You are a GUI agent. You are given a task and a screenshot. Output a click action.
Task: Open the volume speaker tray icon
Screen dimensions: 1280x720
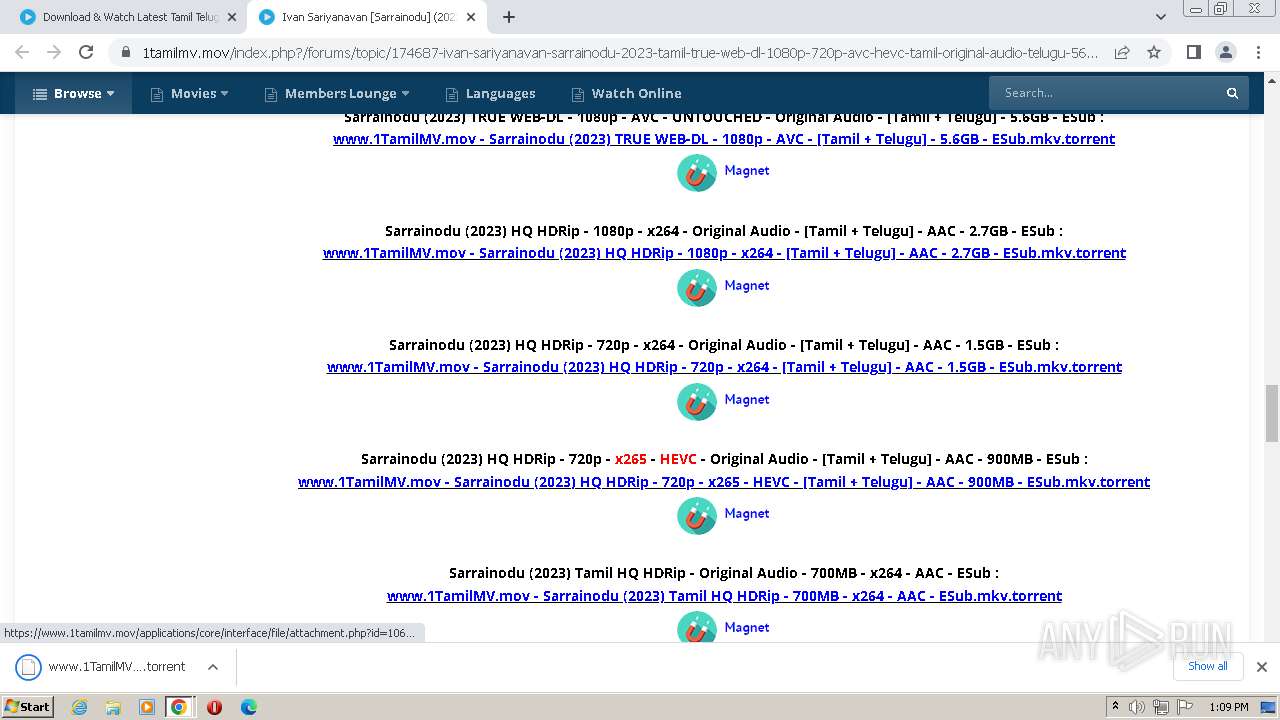1137,707
